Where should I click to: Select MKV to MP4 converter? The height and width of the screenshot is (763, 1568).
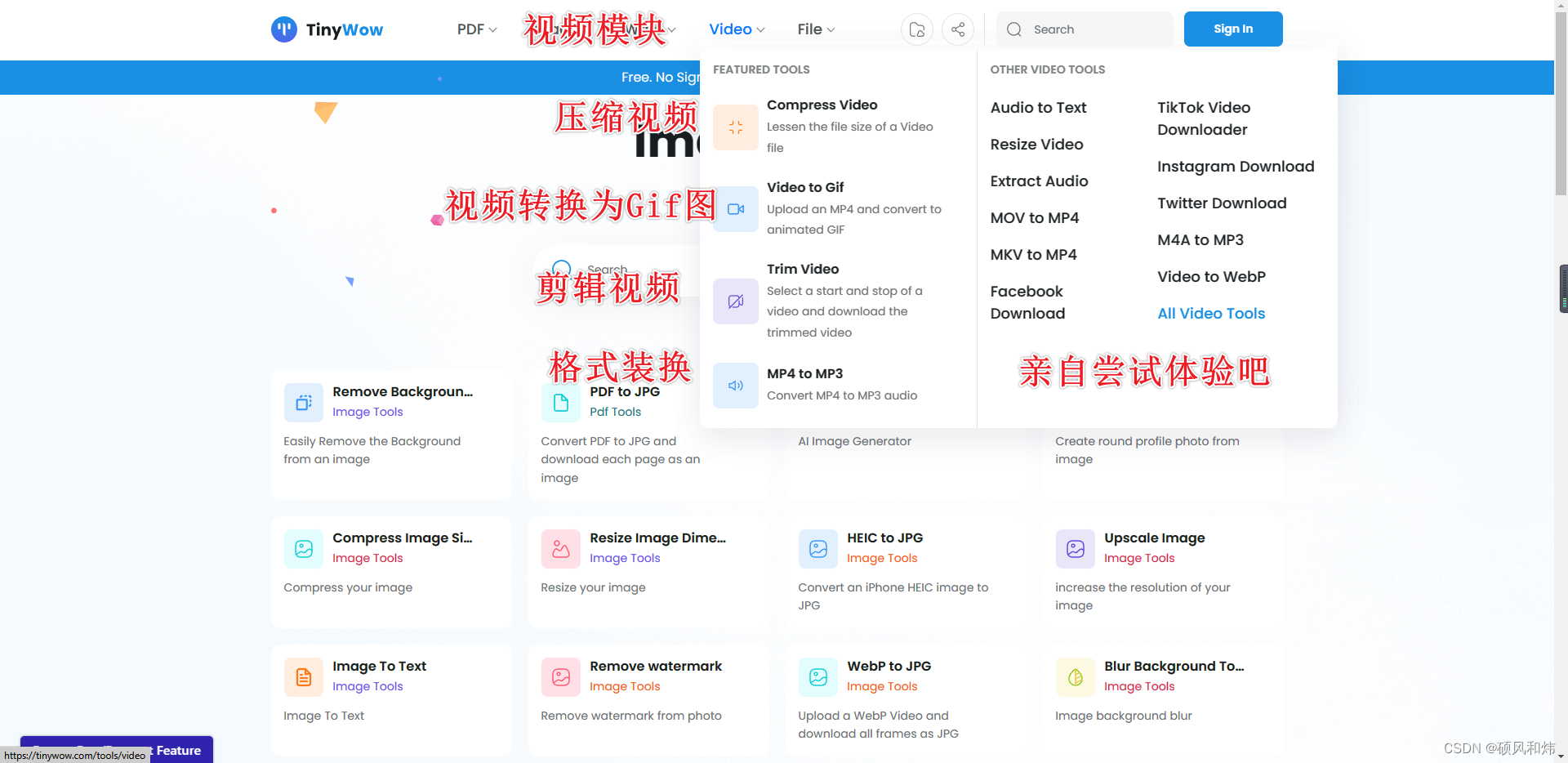pos(1033,255)
